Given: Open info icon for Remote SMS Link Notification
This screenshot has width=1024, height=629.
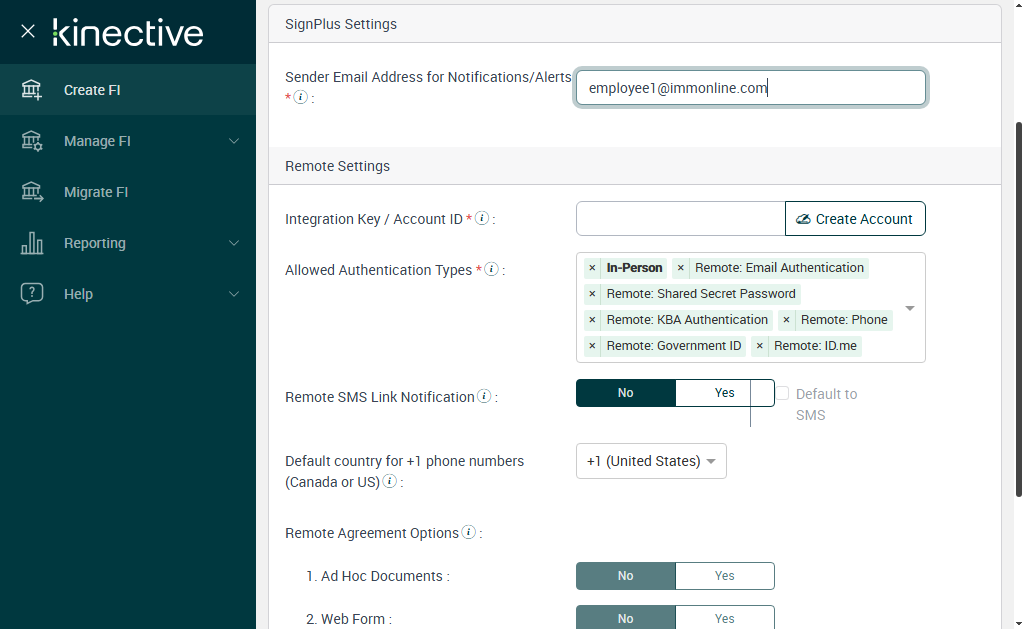Looking at the screenshot, I should point(484,396).
